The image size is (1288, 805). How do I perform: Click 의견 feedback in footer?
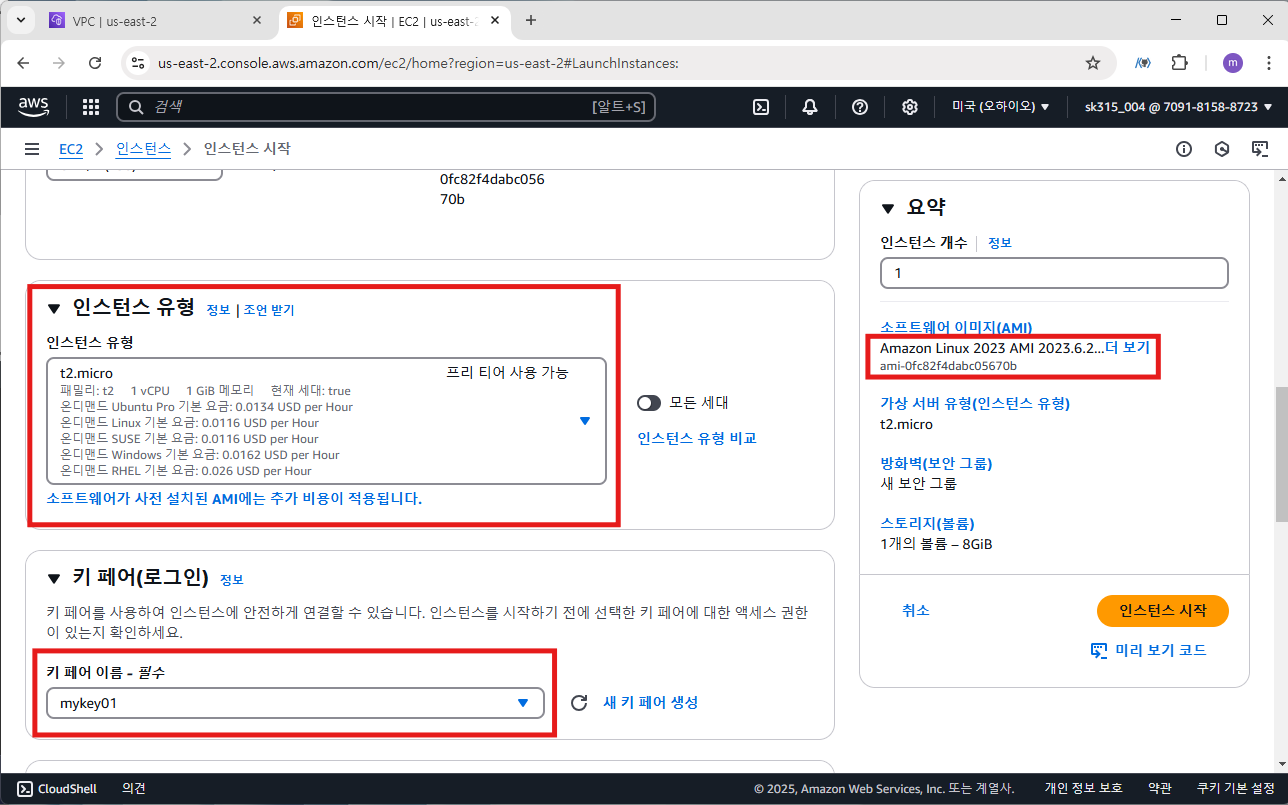tap(134, 789)
